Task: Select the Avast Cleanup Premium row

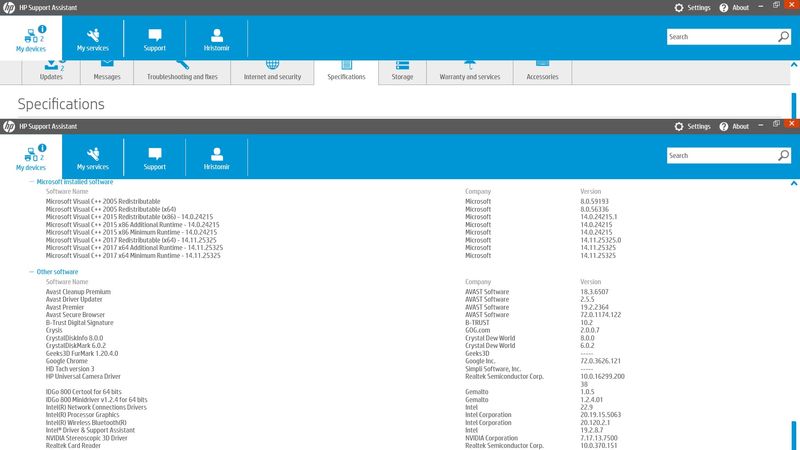Action: (78, 292)
